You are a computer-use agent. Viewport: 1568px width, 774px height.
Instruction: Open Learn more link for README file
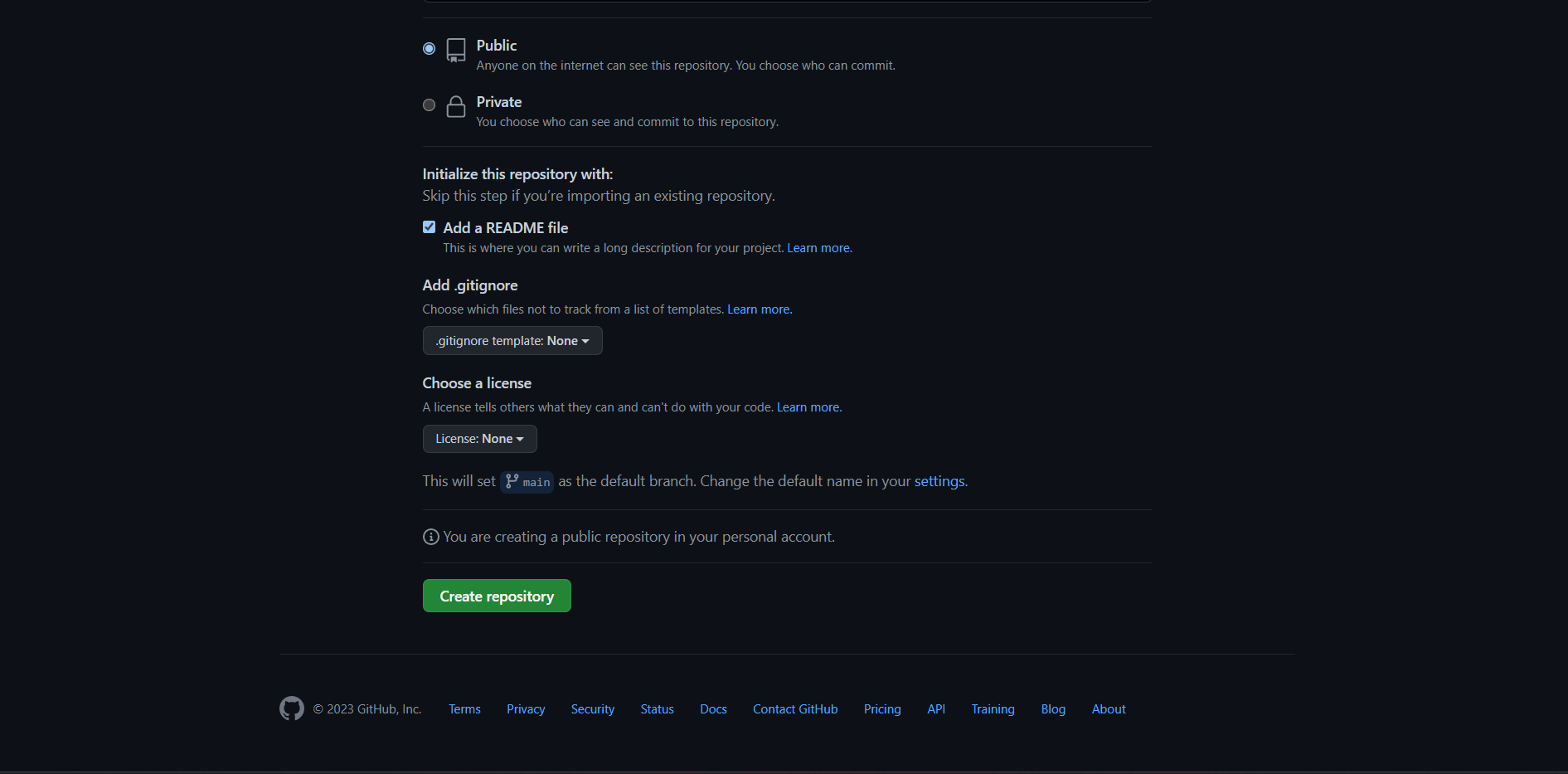pos(819,248)
